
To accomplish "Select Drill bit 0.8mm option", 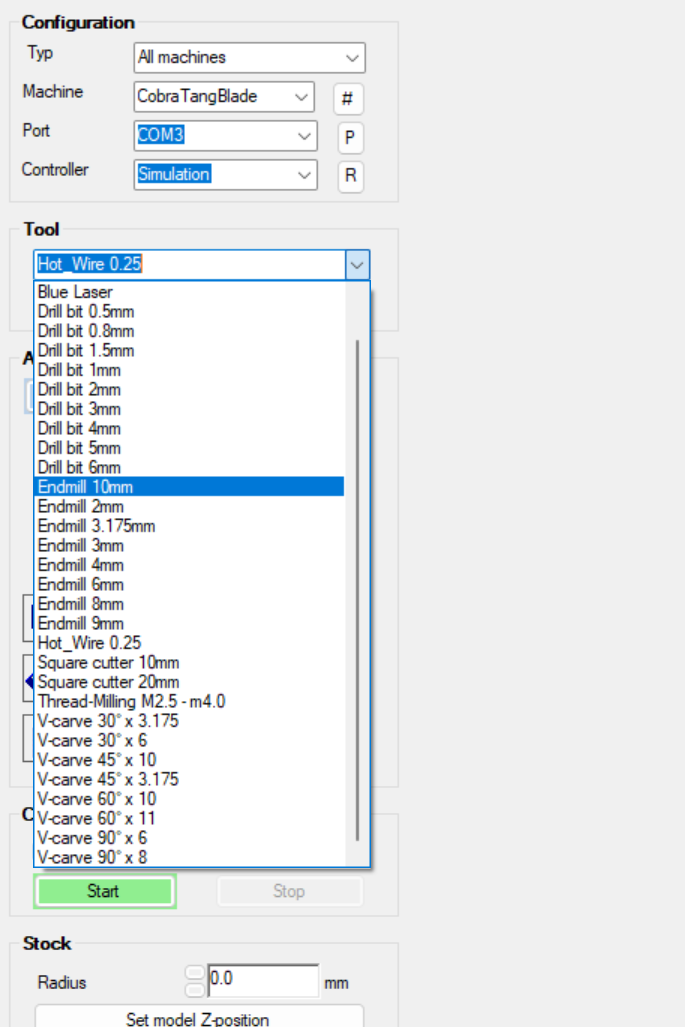I will 189,331.
